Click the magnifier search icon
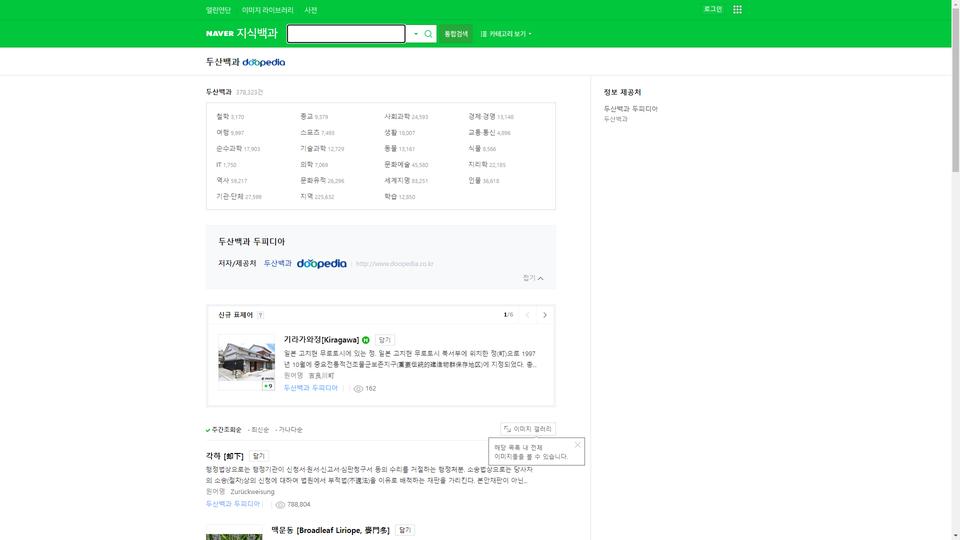This screenshot has height=540, width=960. (x=428, y=34)
